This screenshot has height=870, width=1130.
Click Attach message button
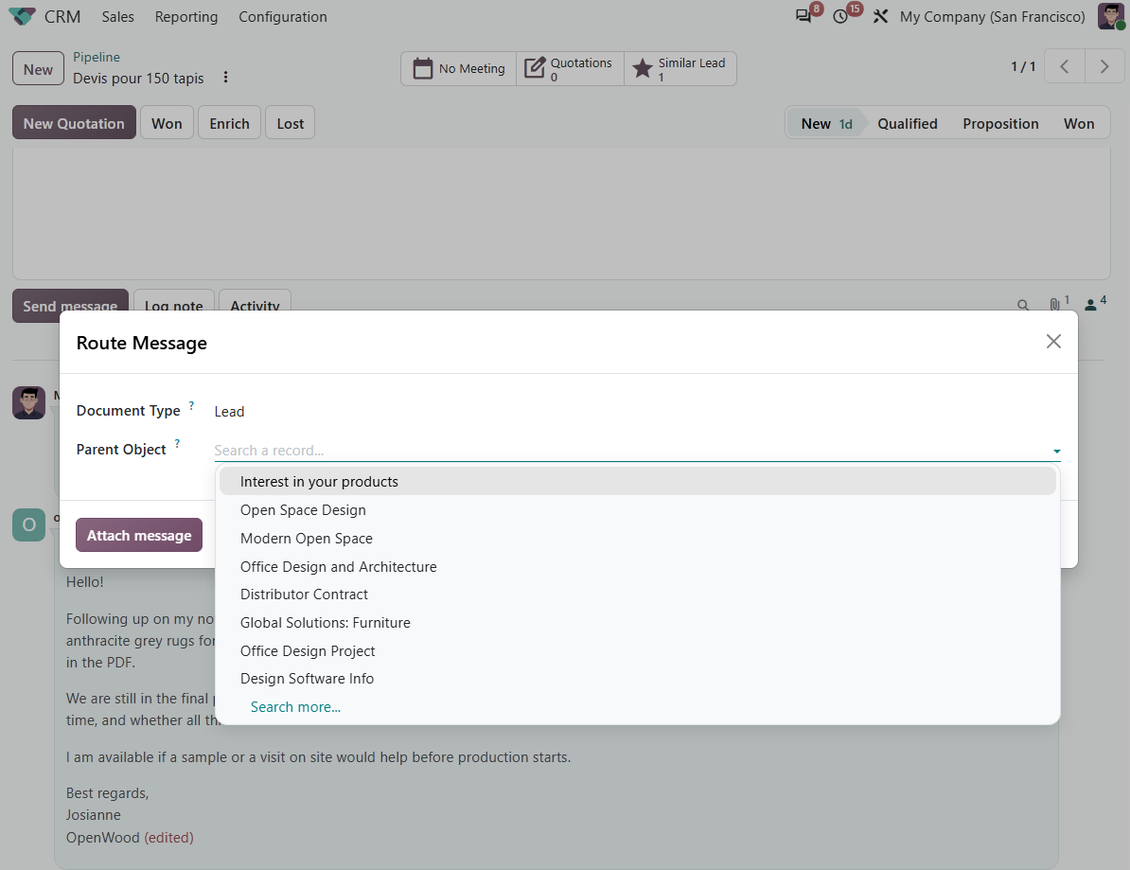tap(139, 535)
